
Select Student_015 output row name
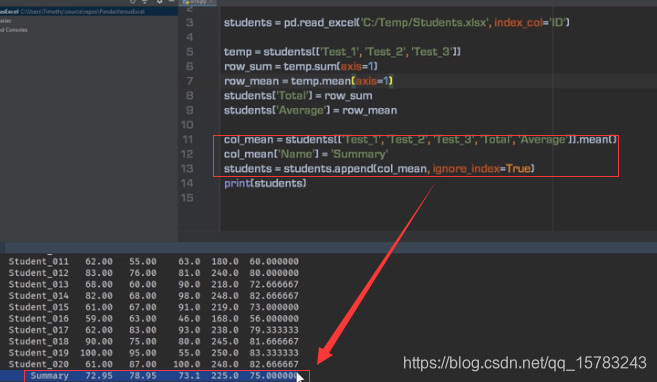click(x=39, y=307)
